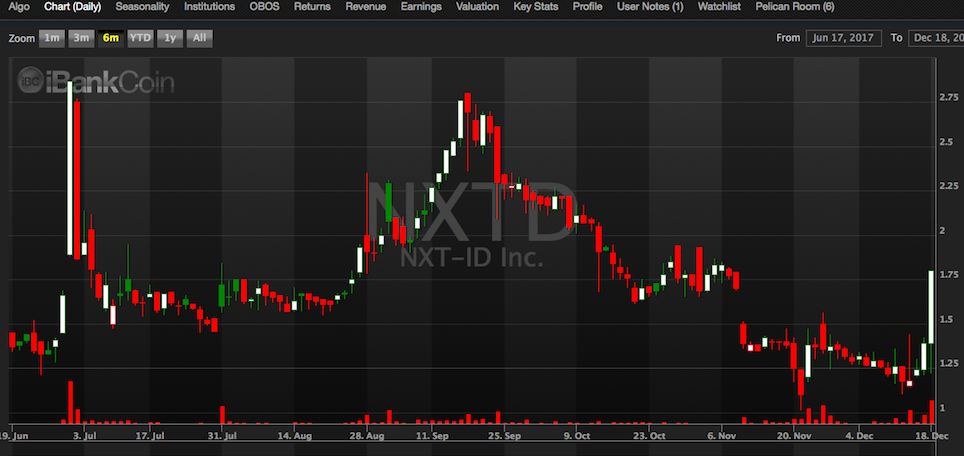
Task: Open the Profile tab
Action: point(587,7)
